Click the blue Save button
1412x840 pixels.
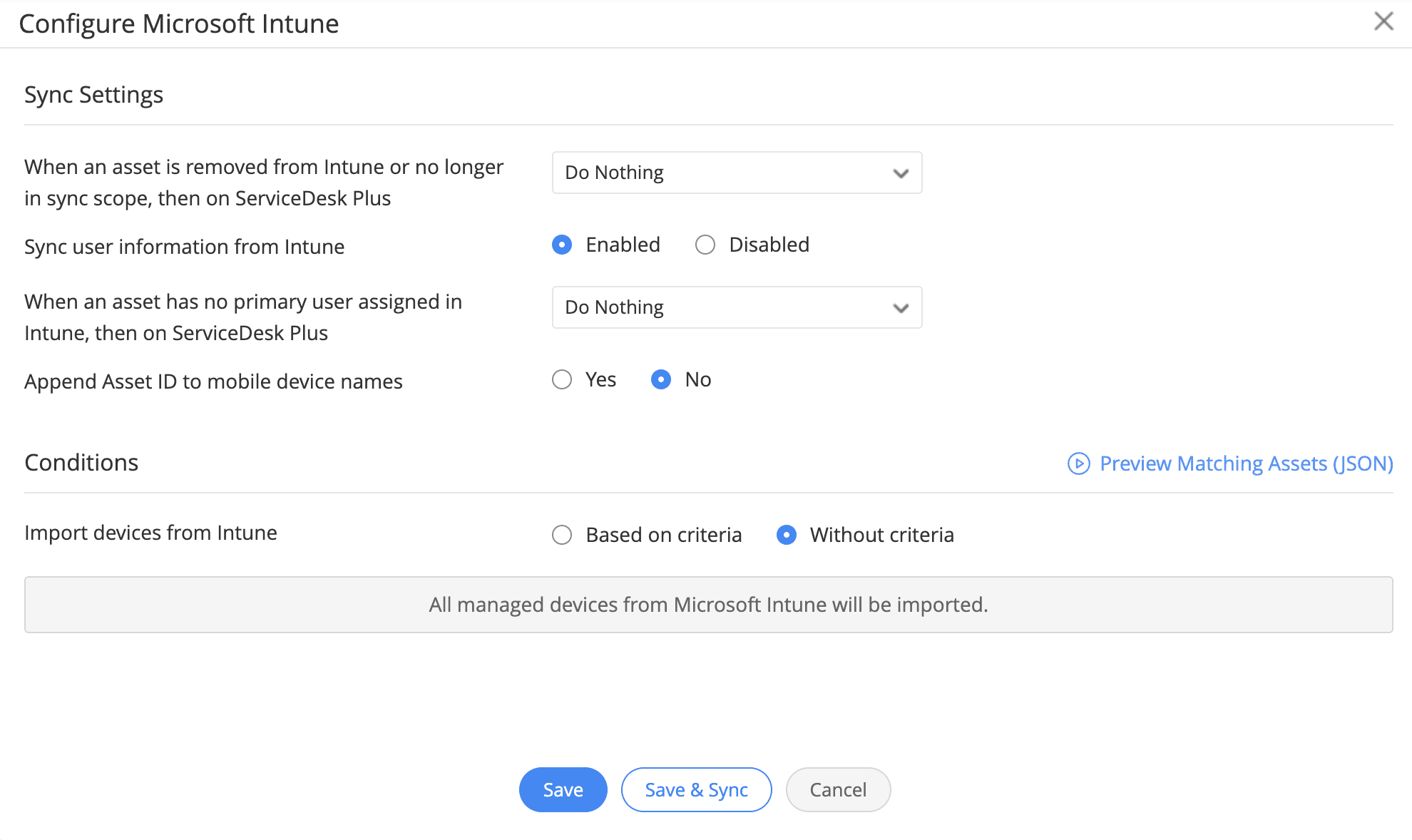tap(563, 789)
